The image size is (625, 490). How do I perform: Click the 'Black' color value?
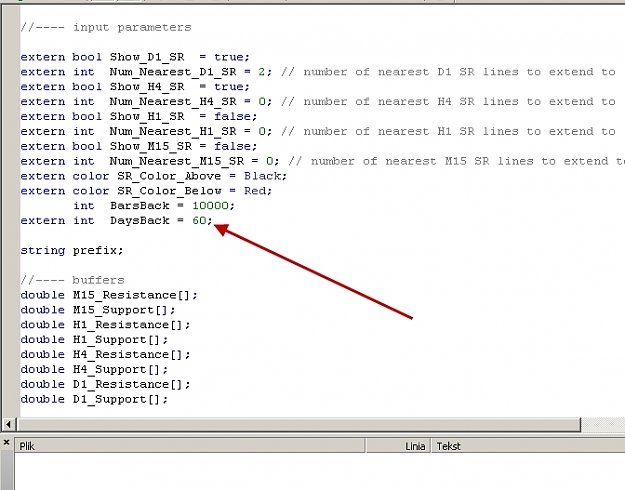(262, 176)
